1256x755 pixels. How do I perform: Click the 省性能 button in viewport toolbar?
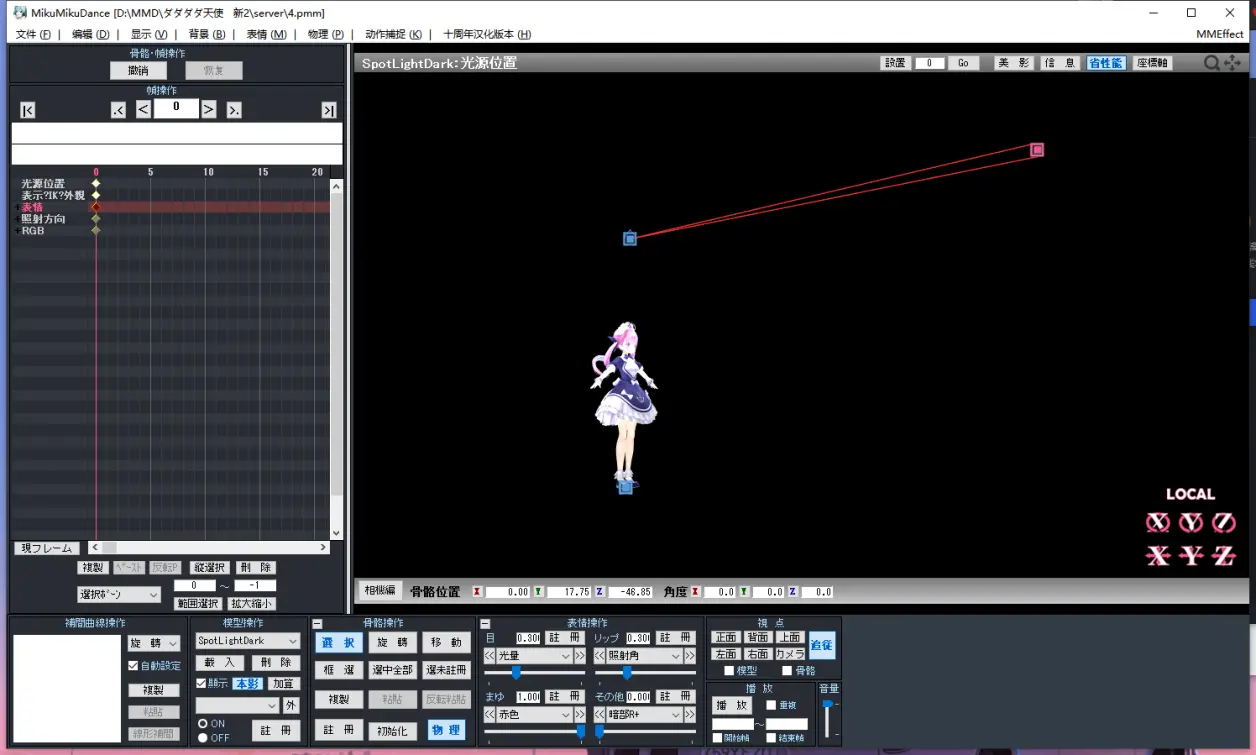(x=1106, y=63)
